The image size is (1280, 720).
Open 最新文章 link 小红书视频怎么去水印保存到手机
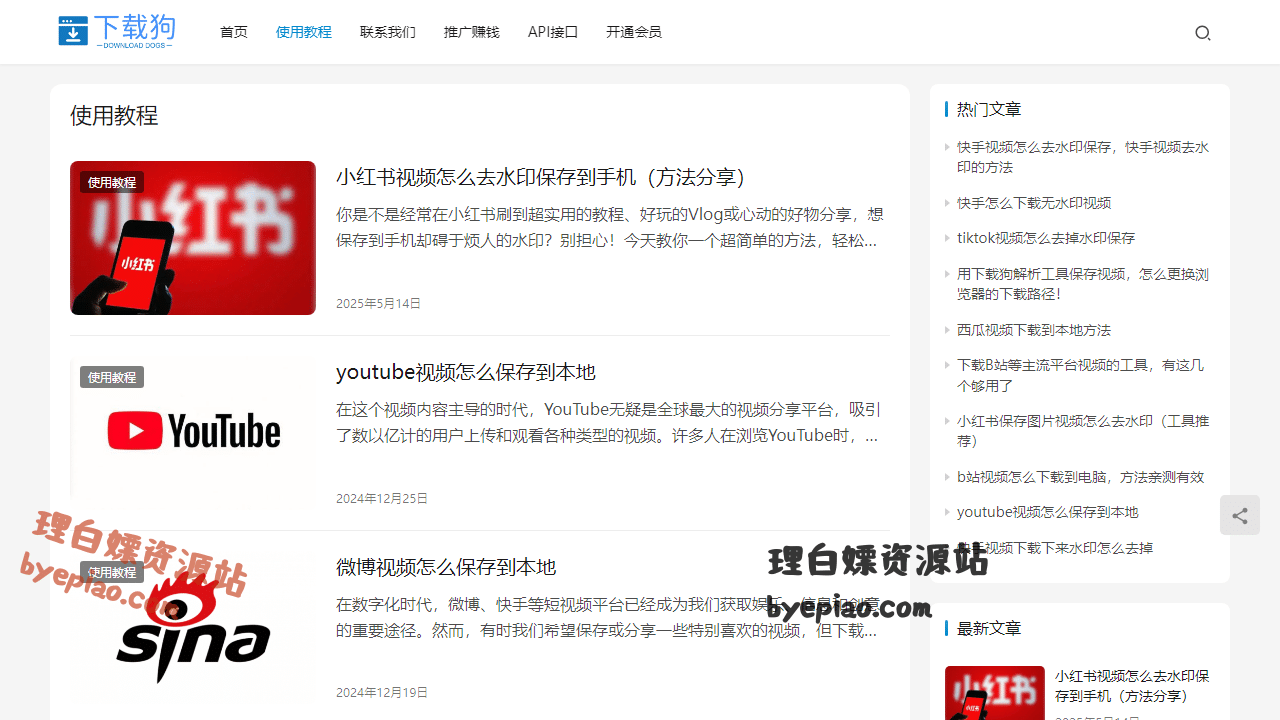pos(1132,686)
